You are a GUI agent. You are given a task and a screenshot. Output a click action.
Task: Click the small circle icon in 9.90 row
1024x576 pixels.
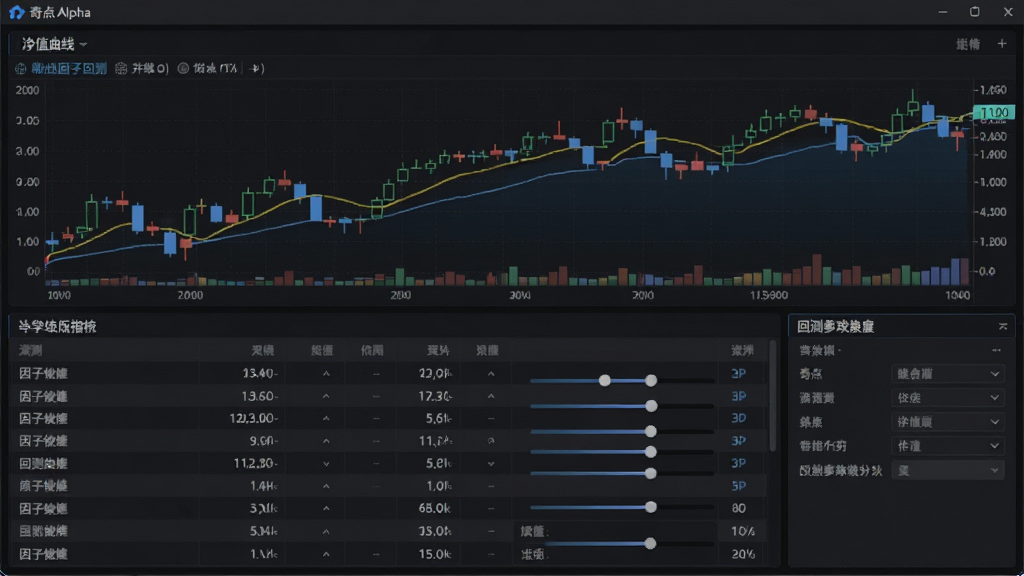[x=491, y=441]
